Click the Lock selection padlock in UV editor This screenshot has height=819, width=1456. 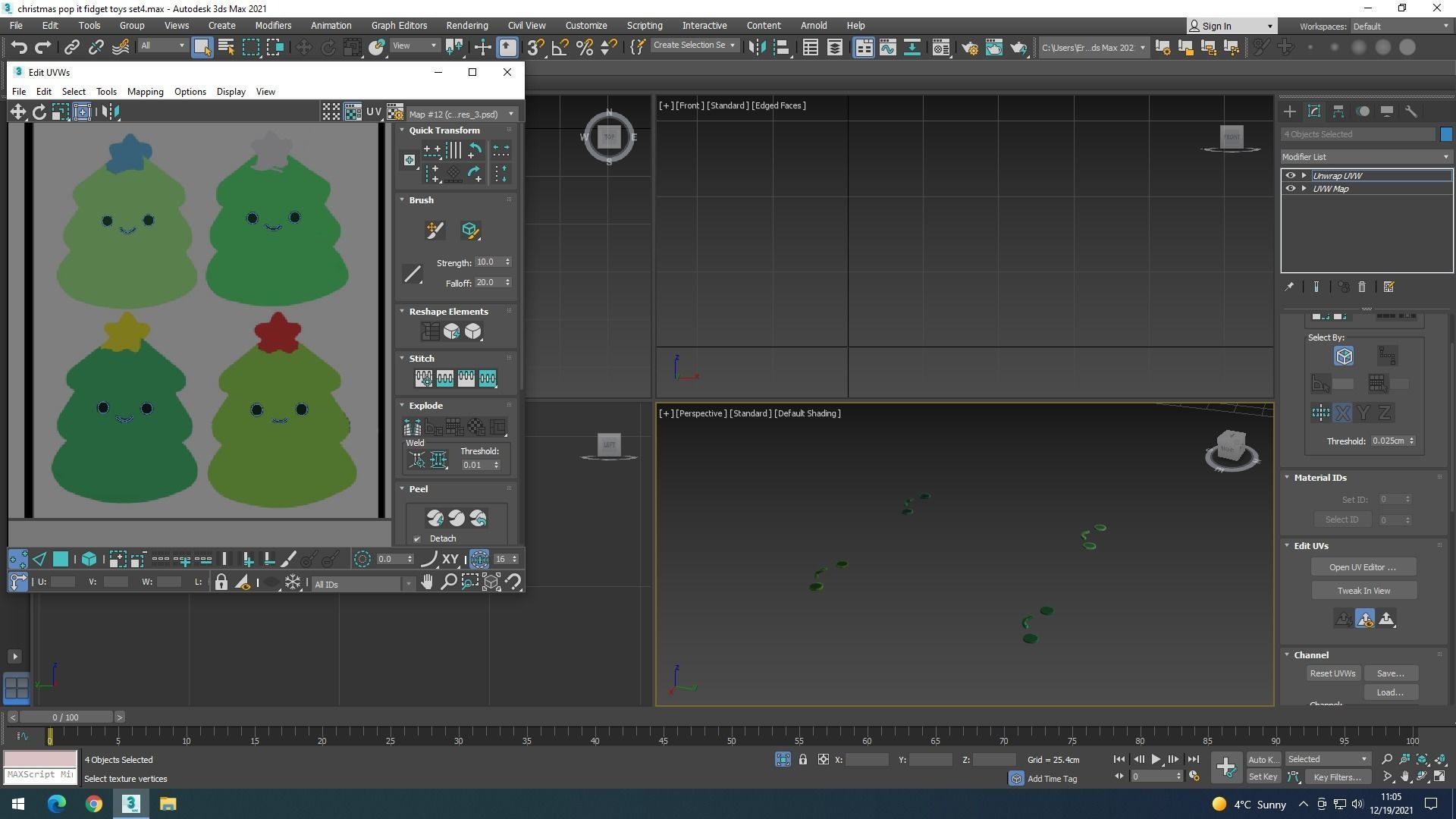click(x=221, y=582)
